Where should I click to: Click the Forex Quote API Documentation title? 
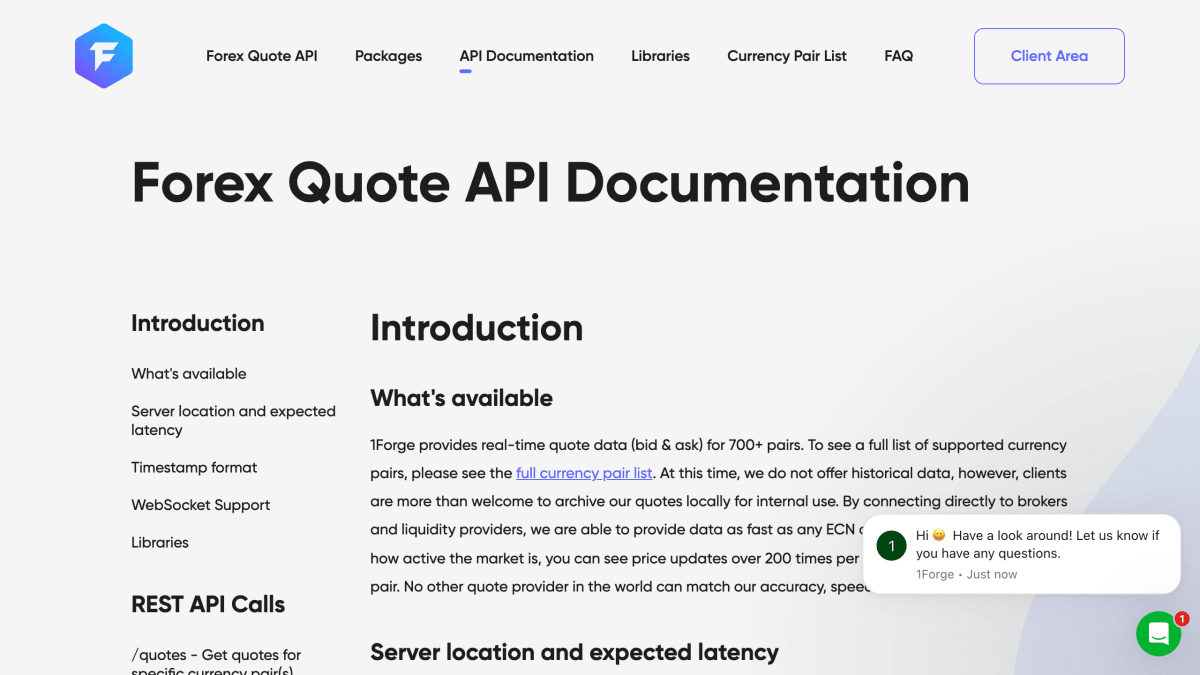[551, 182]
